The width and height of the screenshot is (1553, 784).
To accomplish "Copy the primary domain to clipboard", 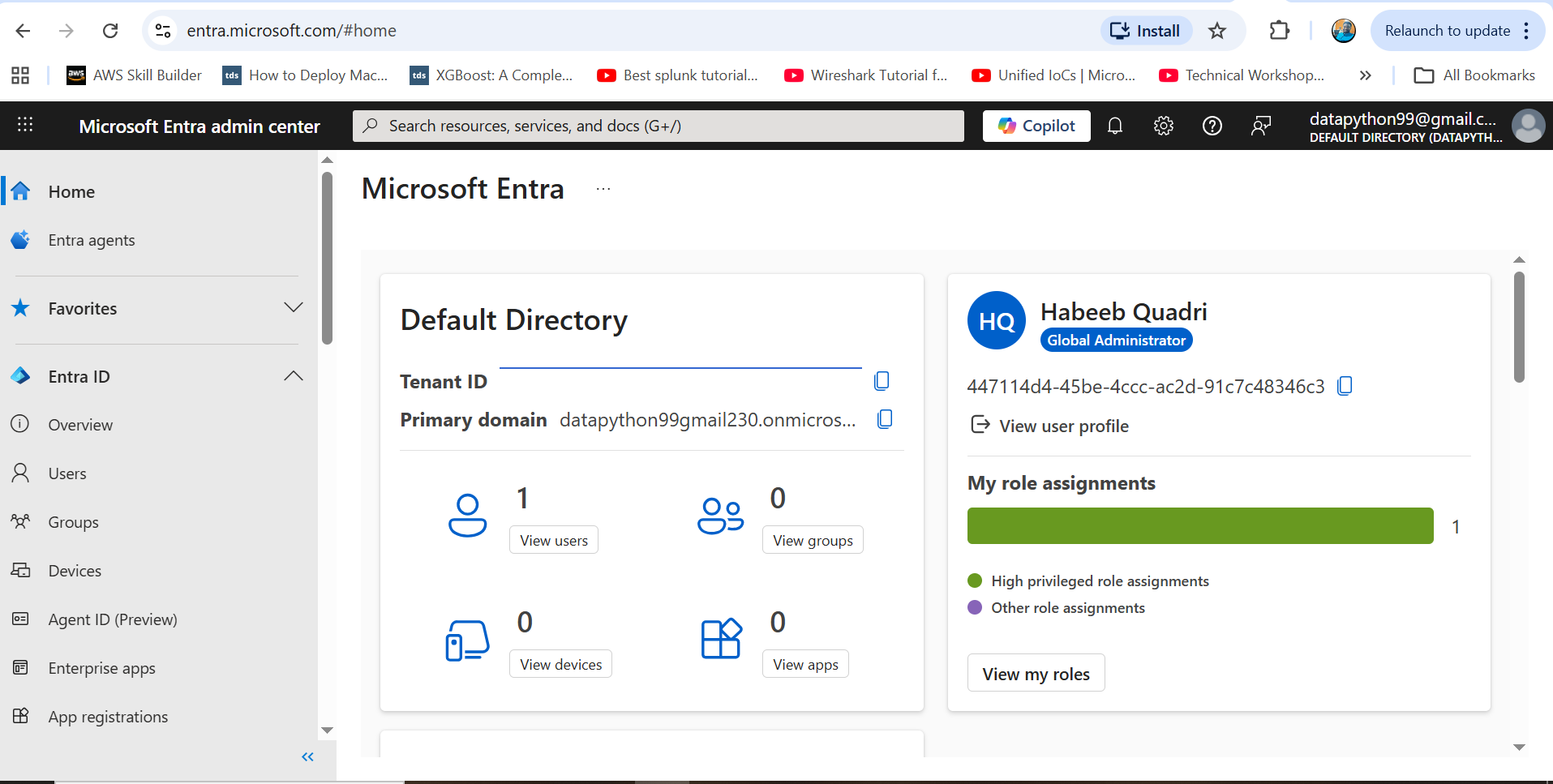I will click(885, 419).
